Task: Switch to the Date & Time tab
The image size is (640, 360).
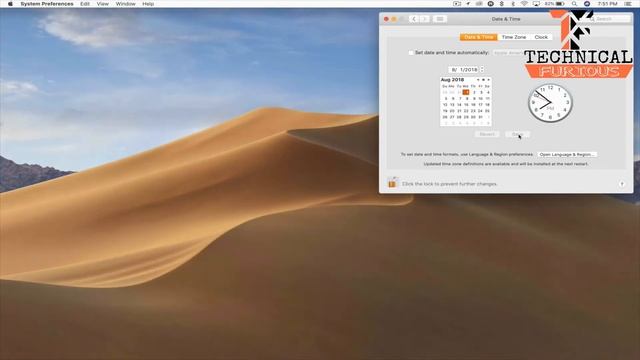Action: click(479, 37)
